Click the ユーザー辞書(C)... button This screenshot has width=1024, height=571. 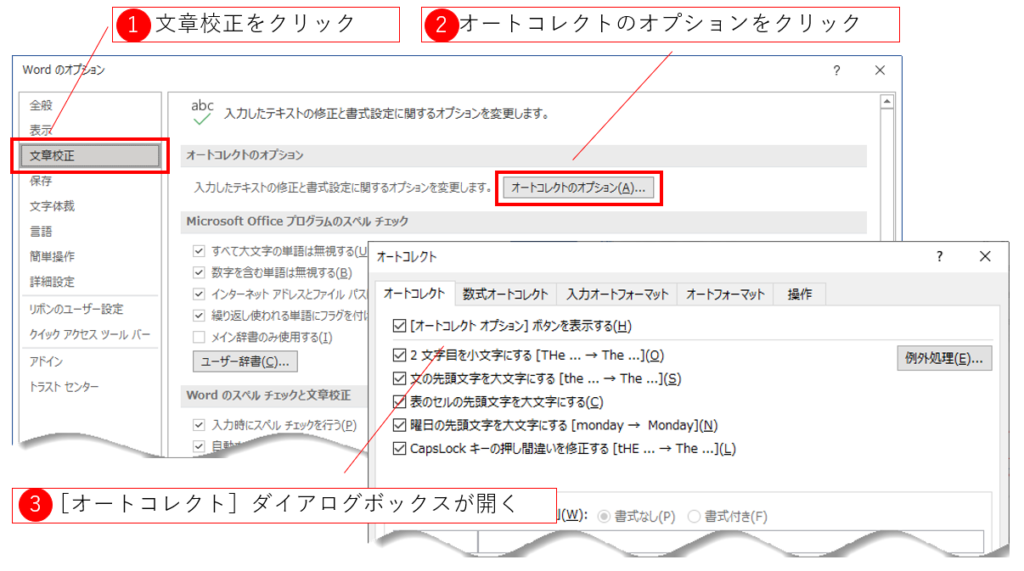tap(245, 361)
